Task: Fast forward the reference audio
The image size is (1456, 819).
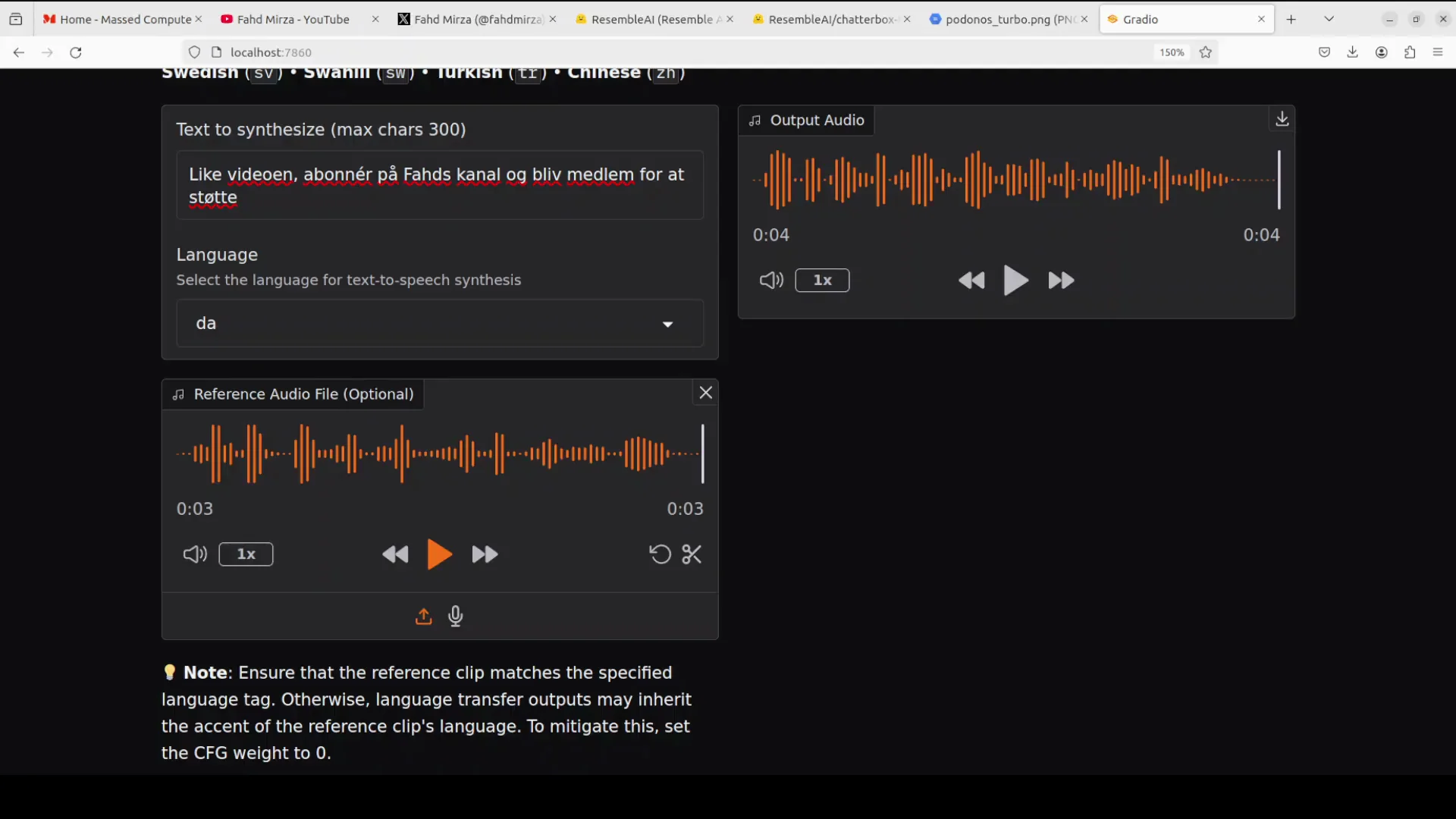Action: point(485,554)
